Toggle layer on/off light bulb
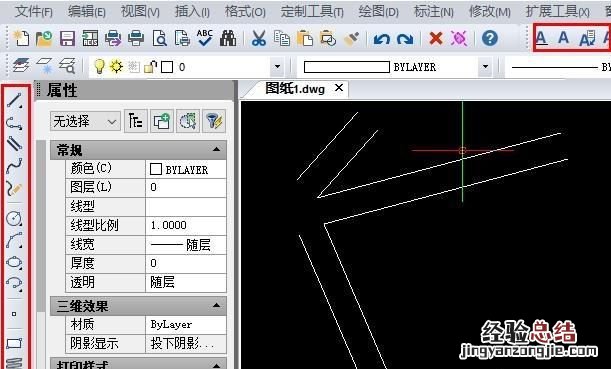 pos(100,67)
